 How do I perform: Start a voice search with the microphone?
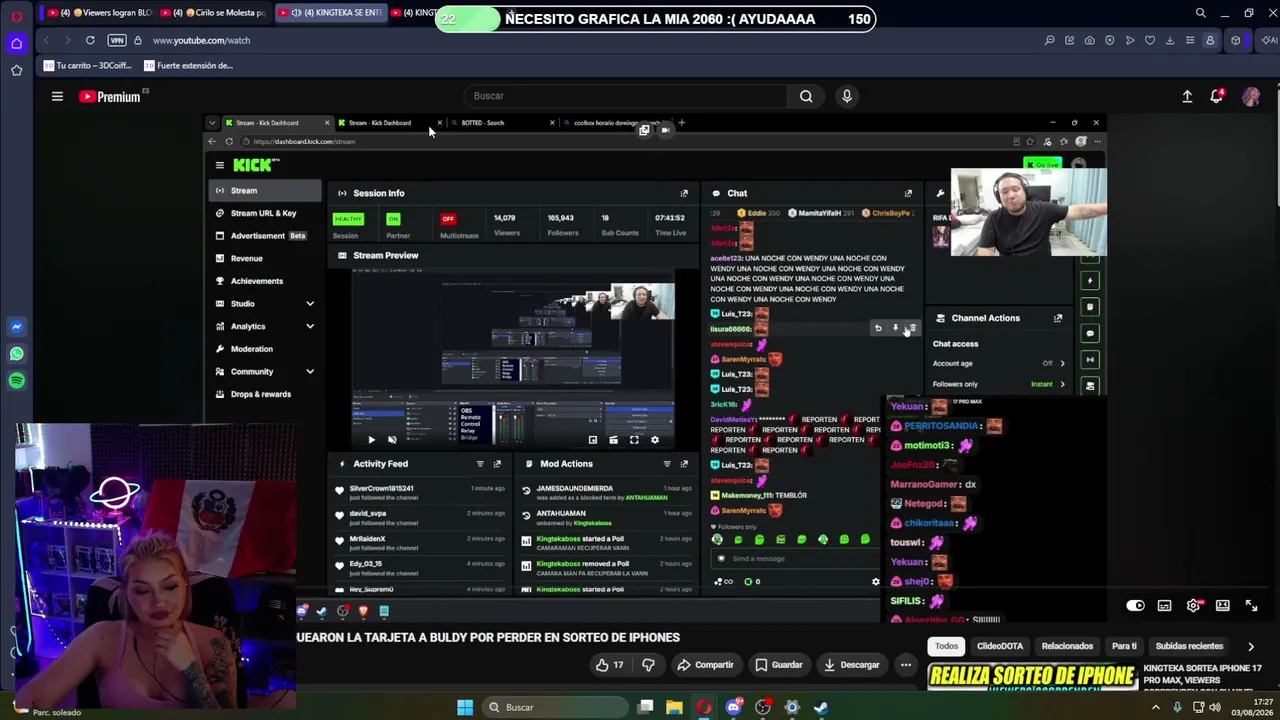[846, 96]
